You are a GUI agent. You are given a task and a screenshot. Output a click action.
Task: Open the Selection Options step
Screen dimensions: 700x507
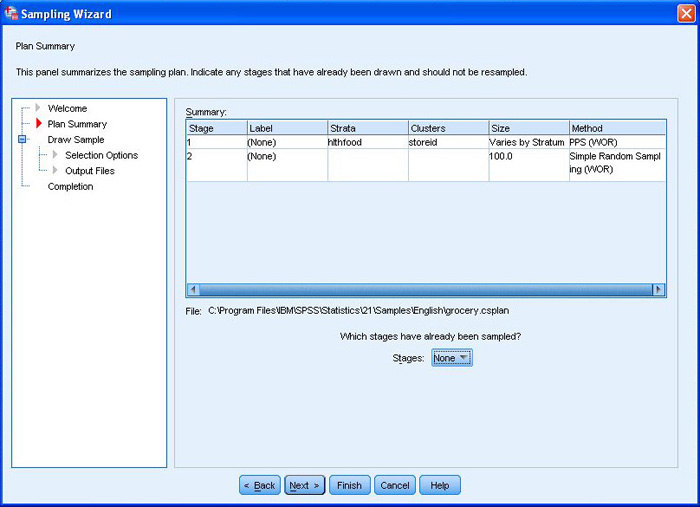tap(101, 155)
